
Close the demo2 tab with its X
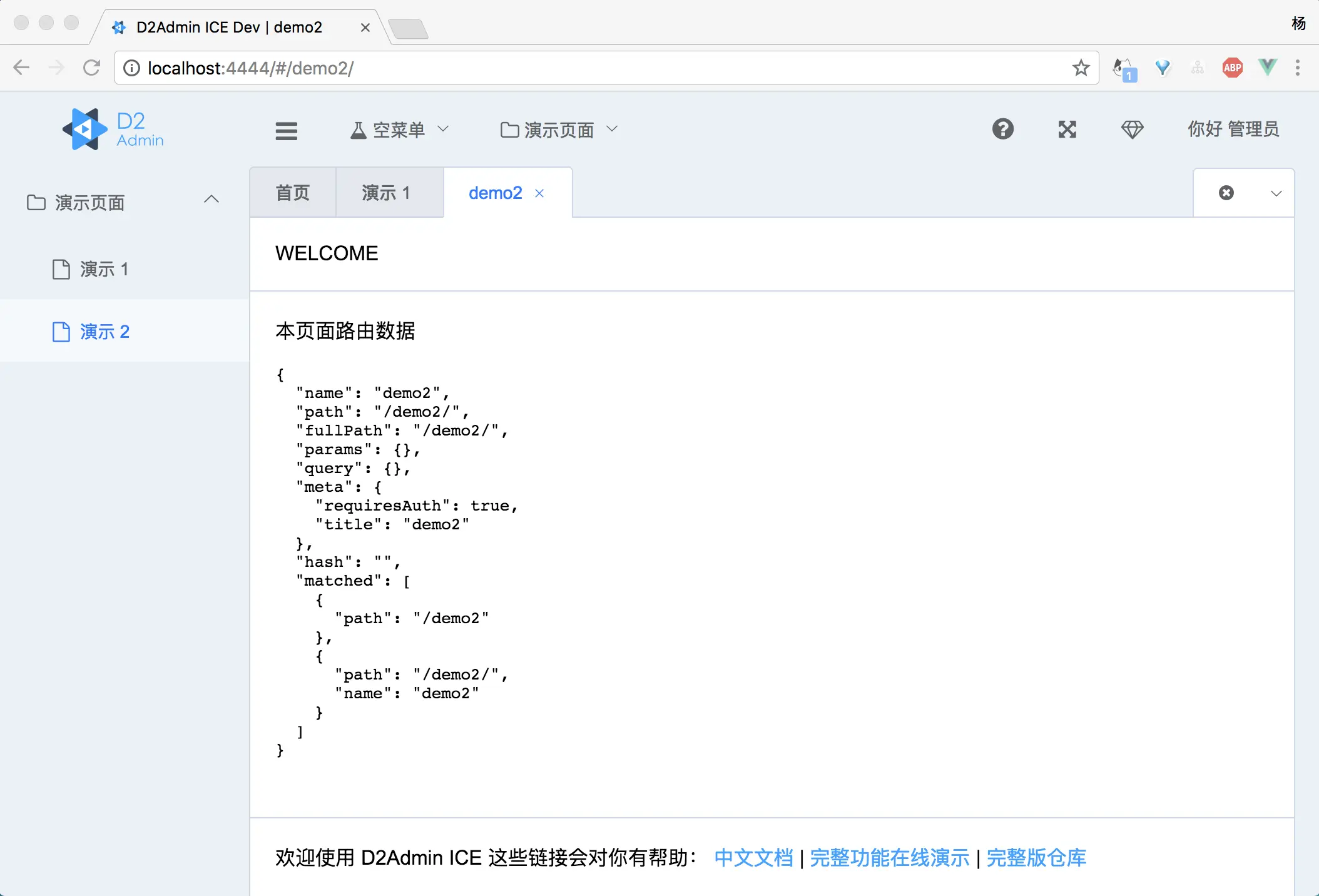click(x=539, y=193)
